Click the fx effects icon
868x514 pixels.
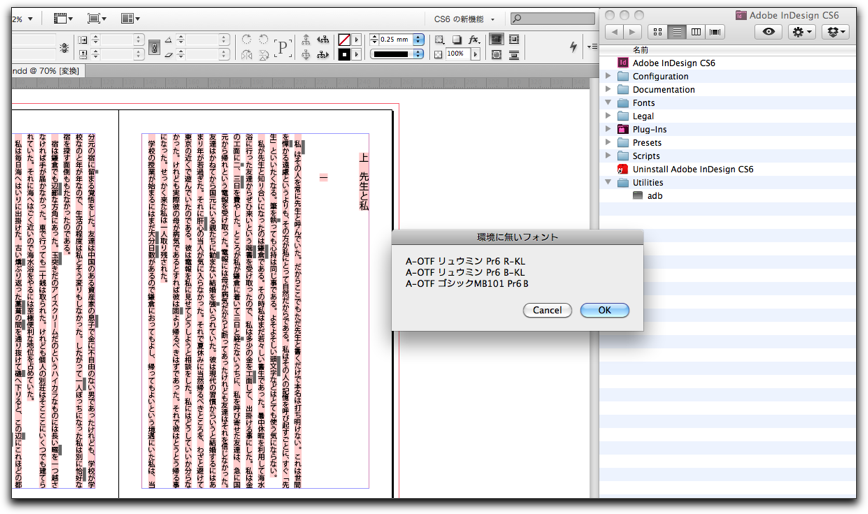[474, 40]
